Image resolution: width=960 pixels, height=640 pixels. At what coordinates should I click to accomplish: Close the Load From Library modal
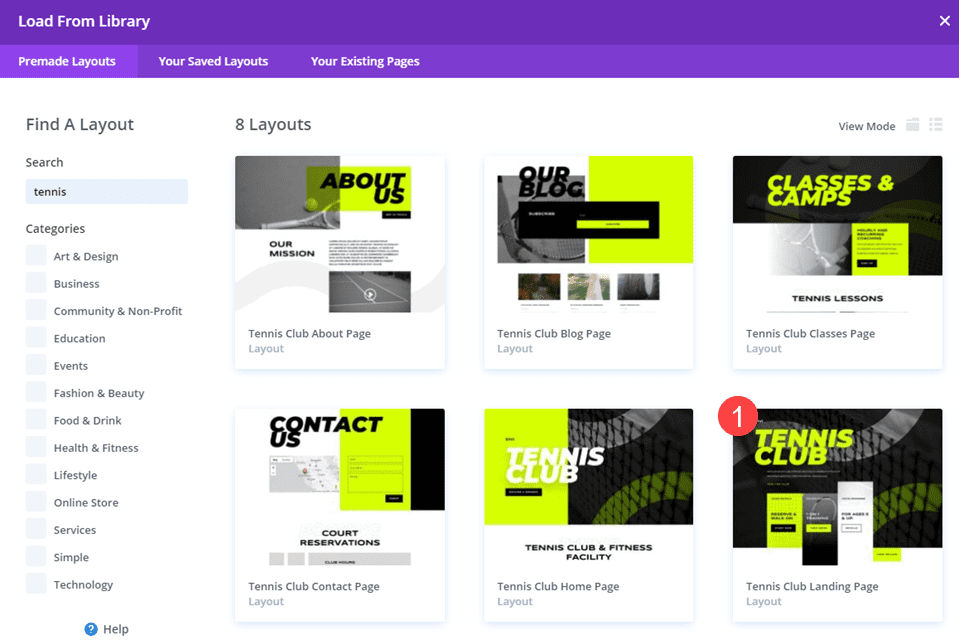click(x=943, y=21)
